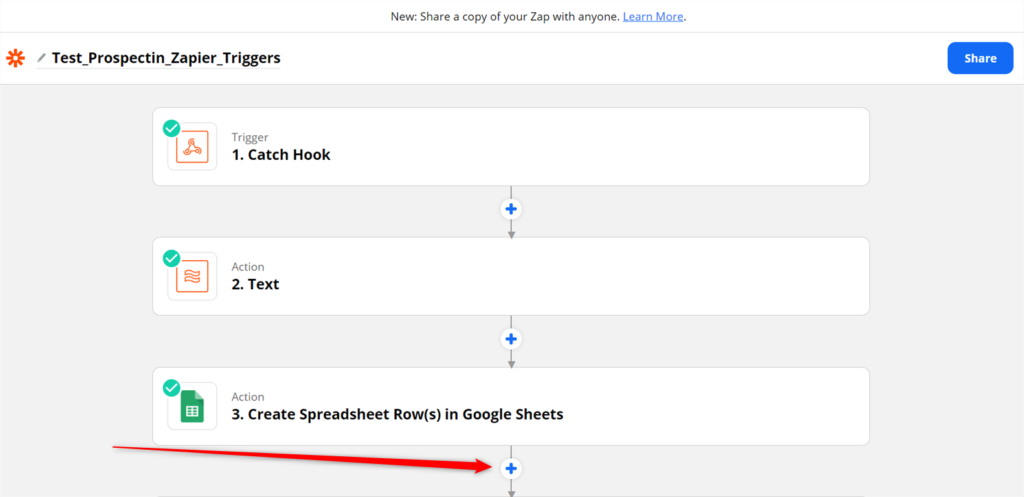Expand the 3. Create Spreadsheet Row(s) step

[511, 406]
